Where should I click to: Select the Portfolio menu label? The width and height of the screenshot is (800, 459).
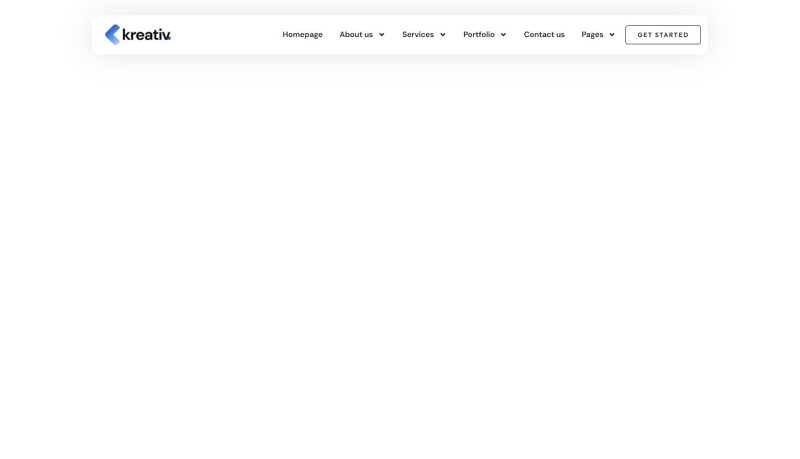[478, 35]
